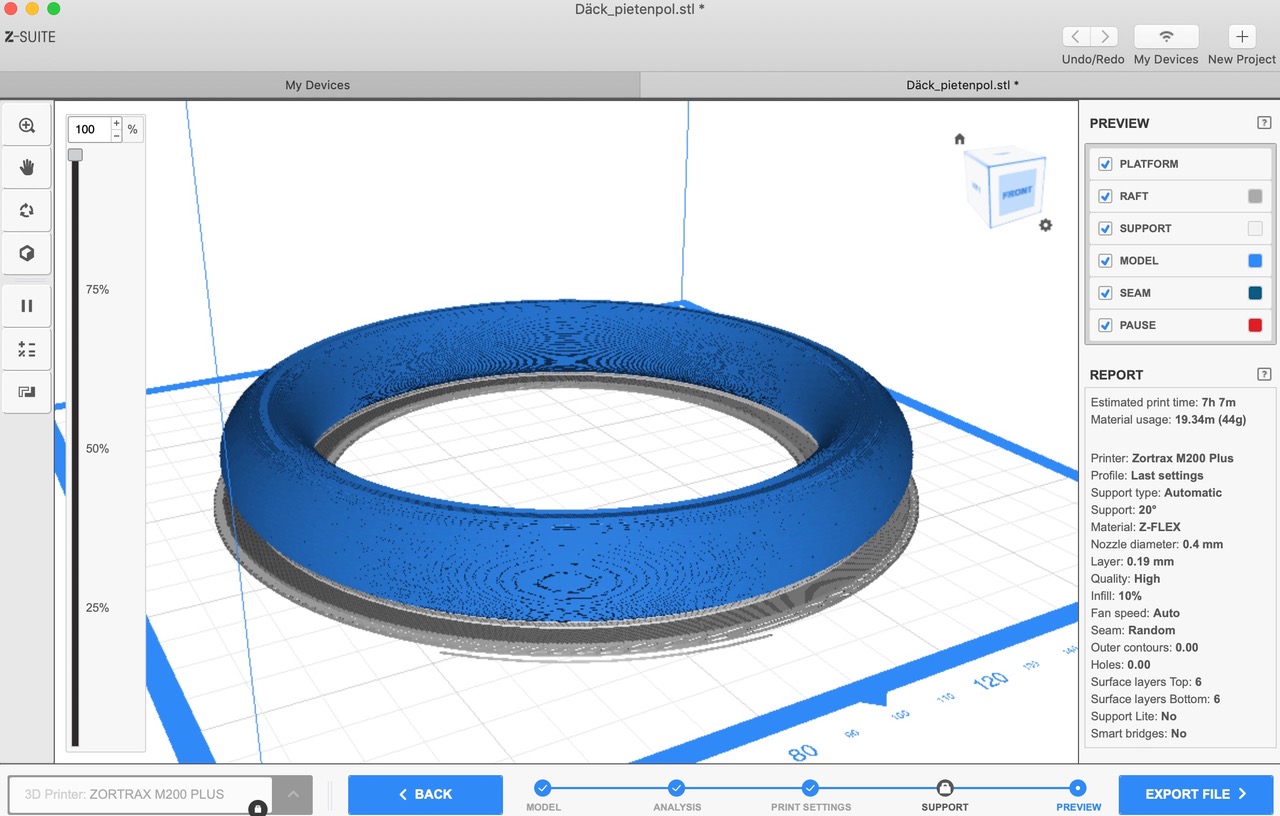Viewport: 1280px width, 816px height.
Task: Increase layer percentage with plus stepper
Action: (116, 123)
